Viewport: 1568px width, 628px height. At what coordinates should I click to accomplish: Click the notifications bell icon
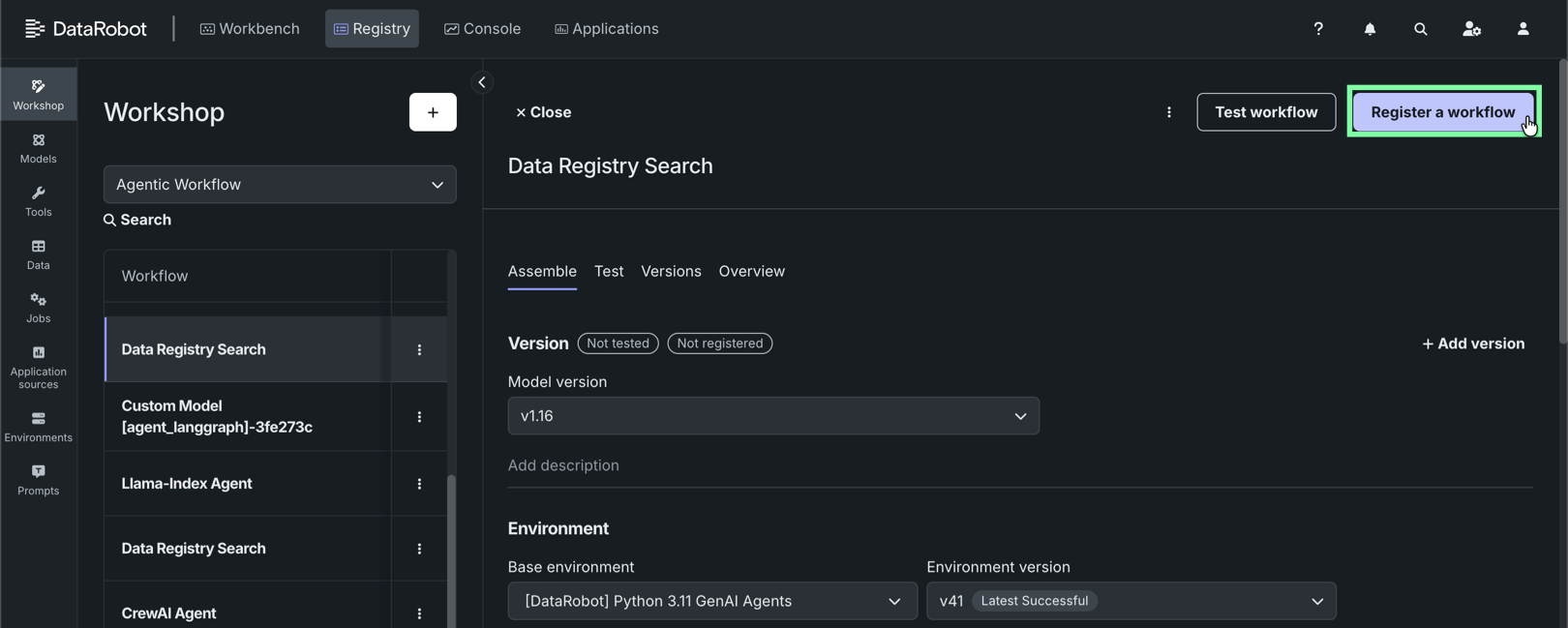pos(1370,29)
